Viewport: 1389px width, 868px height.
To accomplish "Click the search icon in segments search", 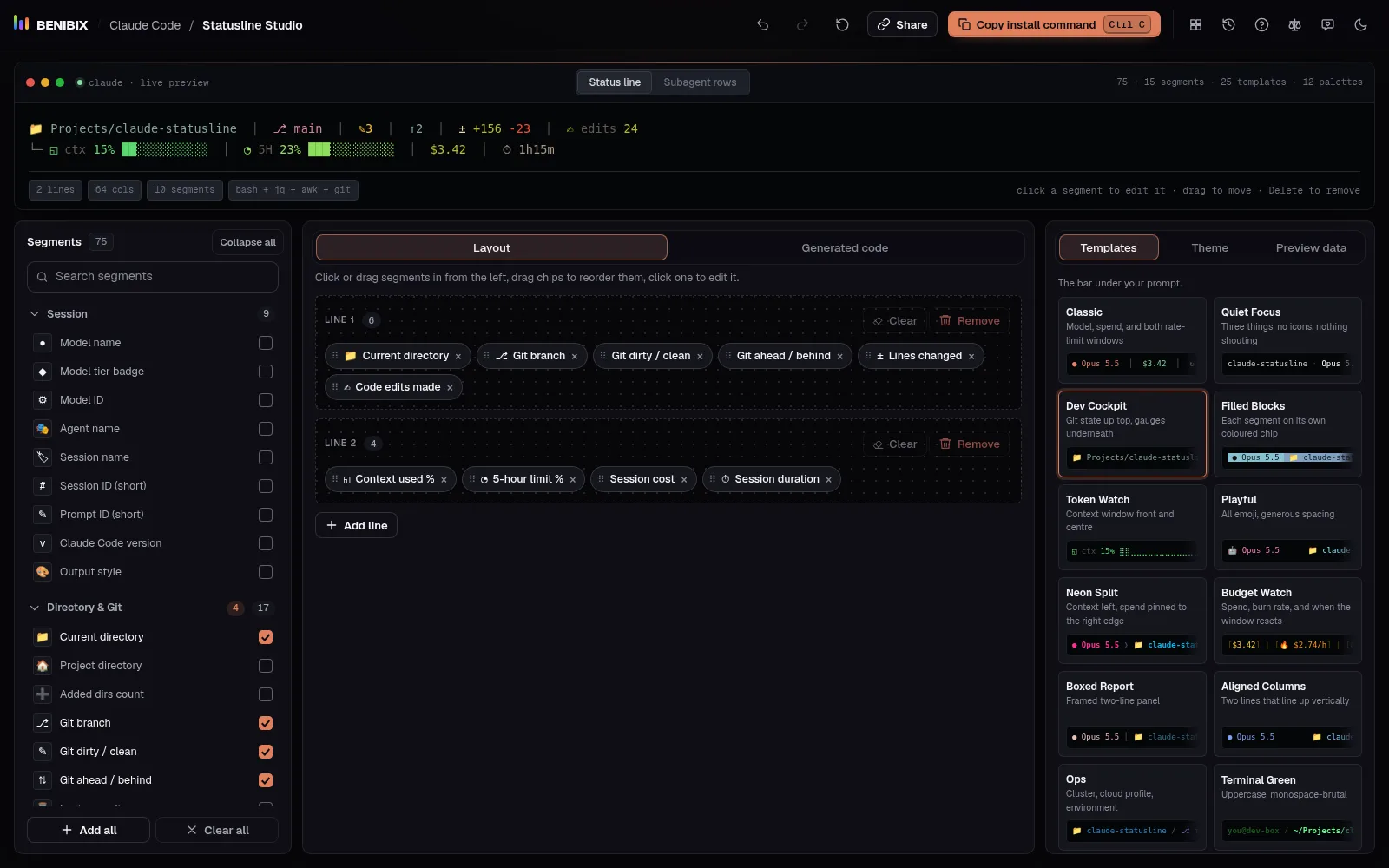I will pyautogui.click(x=42, y=277).
